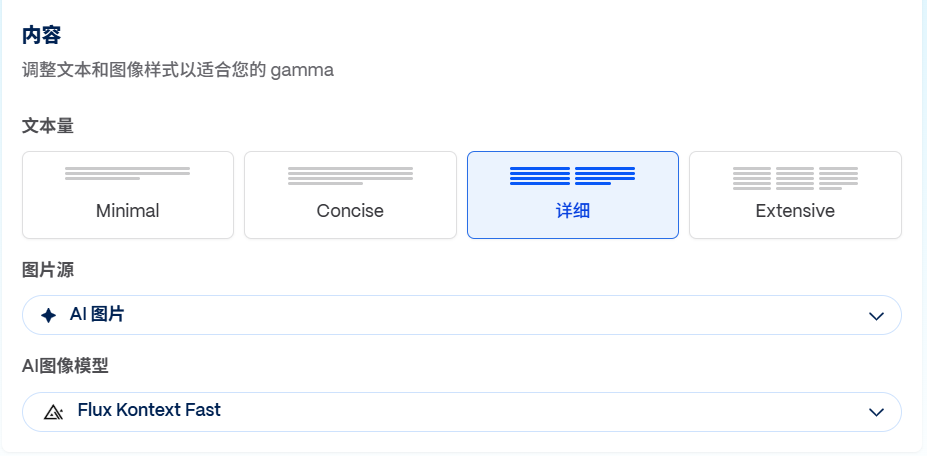The height and width of the screenshot is (456, 927).
Task: Click the blue two-column icon above 详细
Action: [x=573, y=176]
